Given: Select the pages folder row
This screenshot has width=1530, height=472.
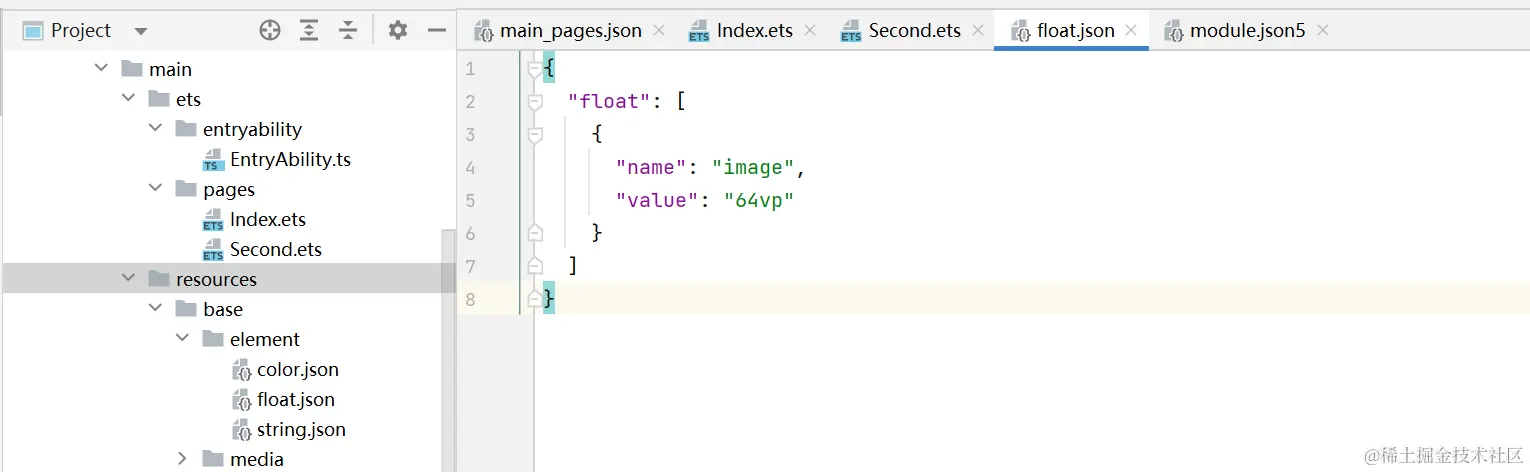Looking at the screenshot, I should tap(228, 189).
